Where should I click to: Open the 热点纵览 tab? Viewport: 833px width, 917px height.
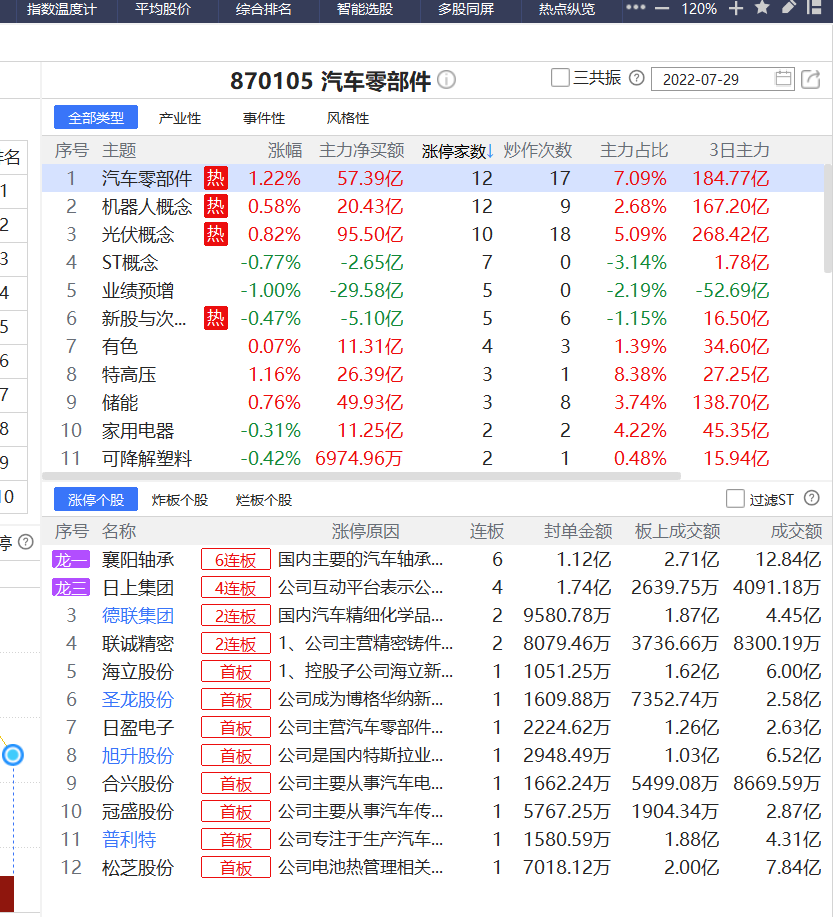tap(567, 9)
